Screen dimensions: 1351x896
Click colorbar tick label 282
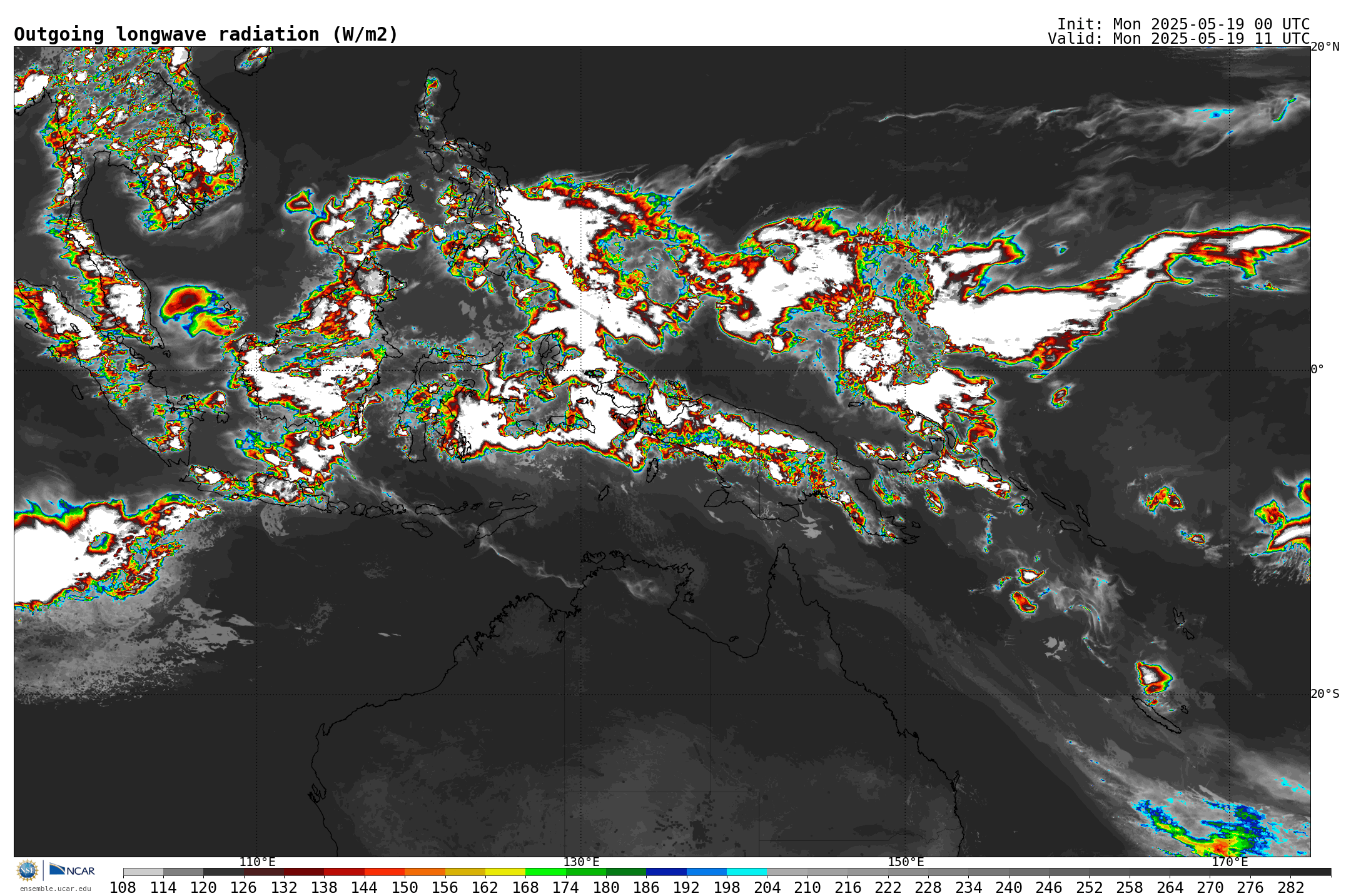1290,888
